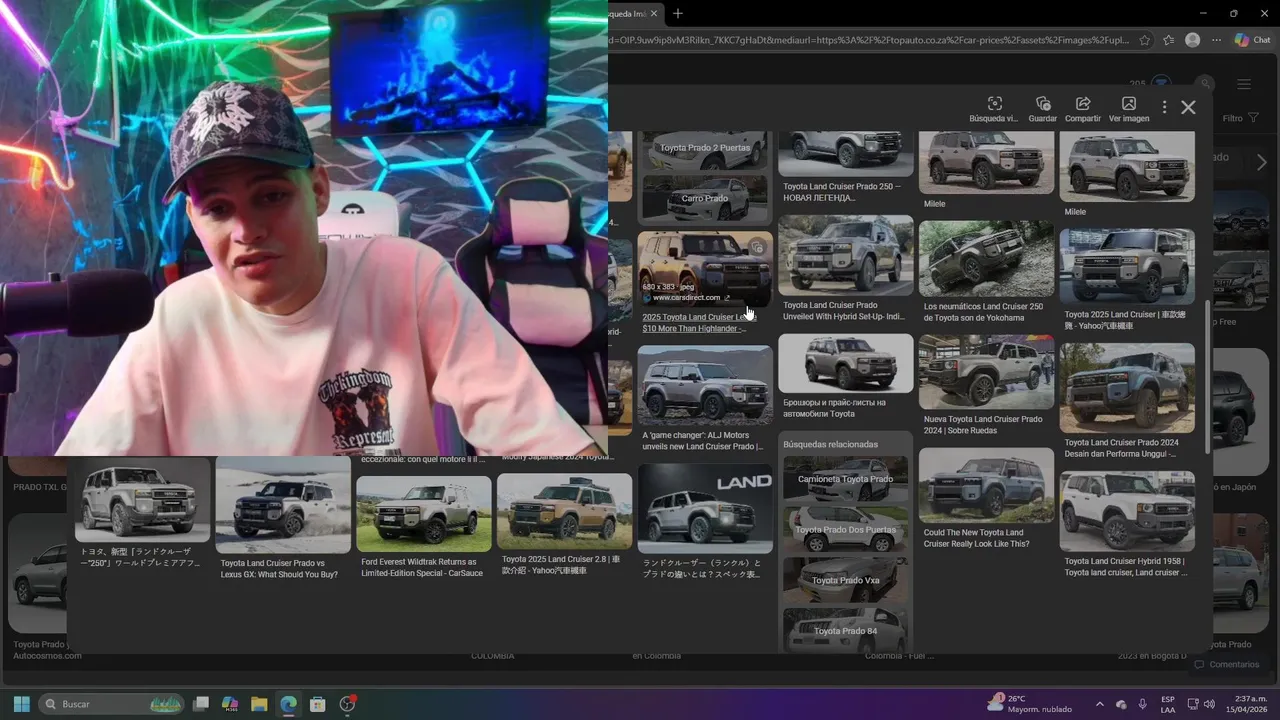Open the Compartir share option
The width and height of the screenshot is (1280, 720).
pyautogui.click(x=1082, y=110)
